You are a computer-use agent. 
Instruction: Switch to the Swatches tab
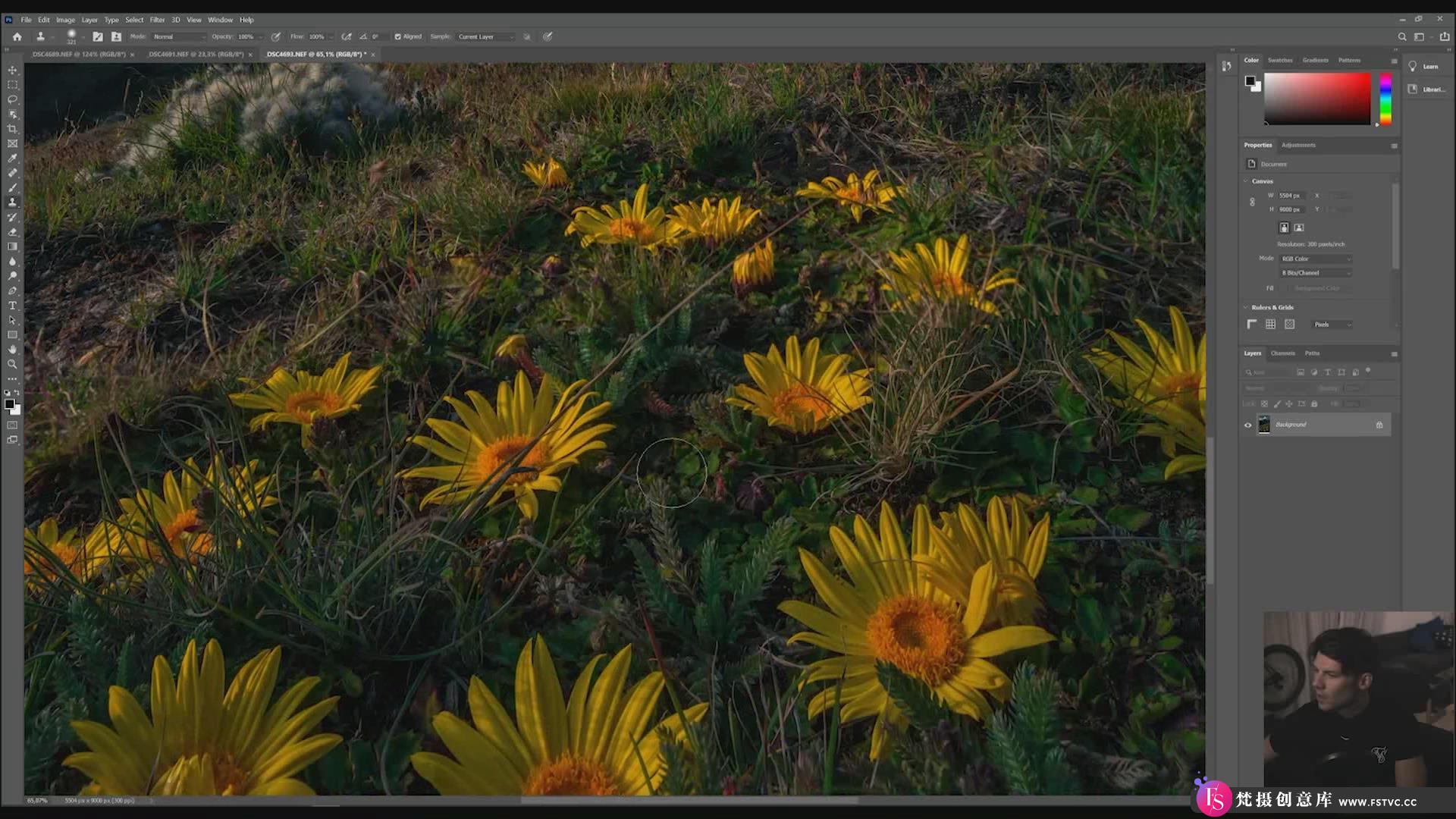coord(1280,60)
